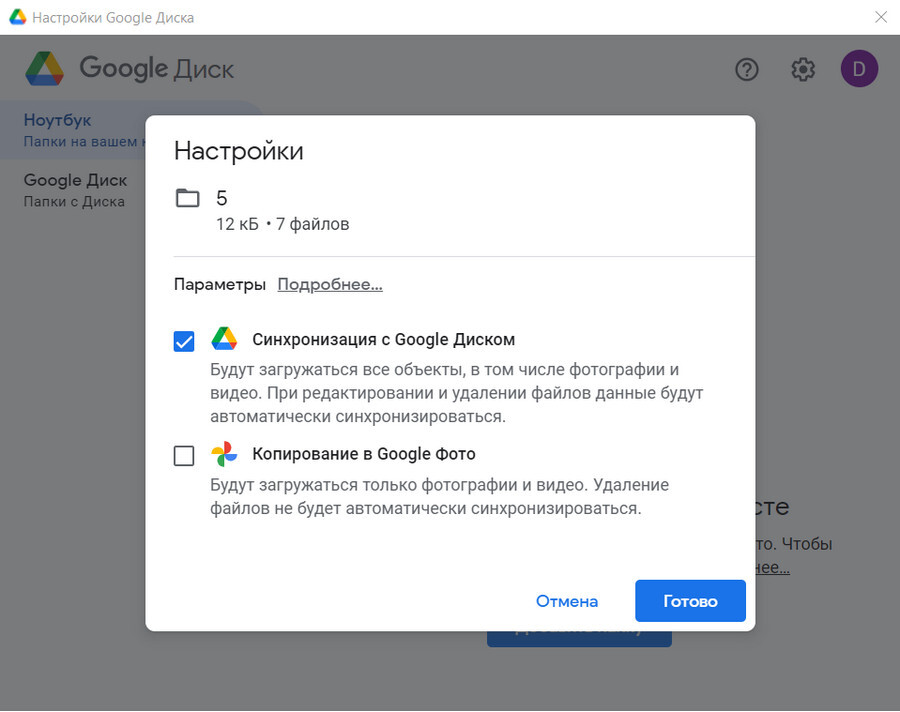Open the settings gear icon
Viewport: 900px width, 712px height.
(x=803, y=69)
